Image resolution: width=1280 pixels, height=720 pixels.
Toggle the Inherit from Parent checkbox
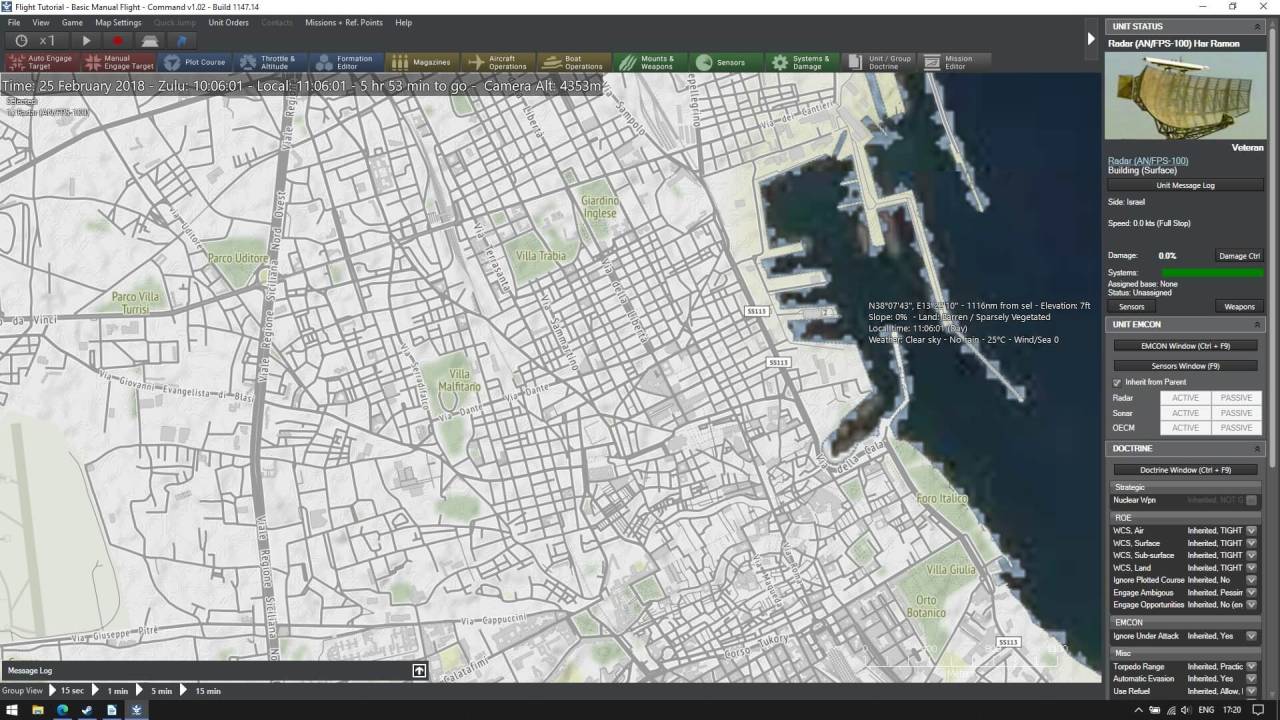point(1117,382)
